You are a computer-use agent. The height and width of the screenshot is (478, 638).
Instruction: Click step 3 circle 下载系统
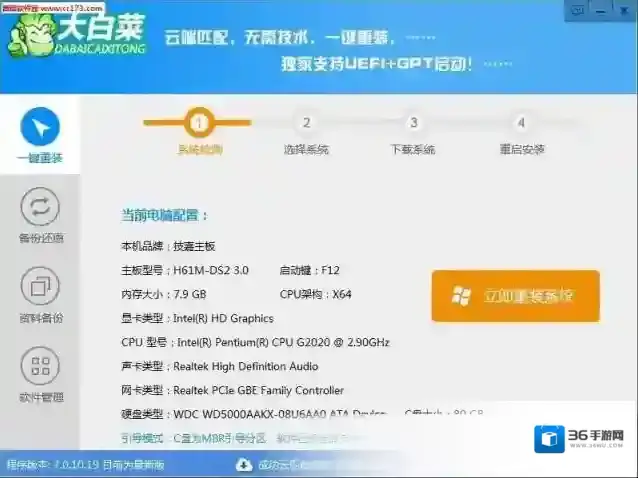[x=413, y=122]
